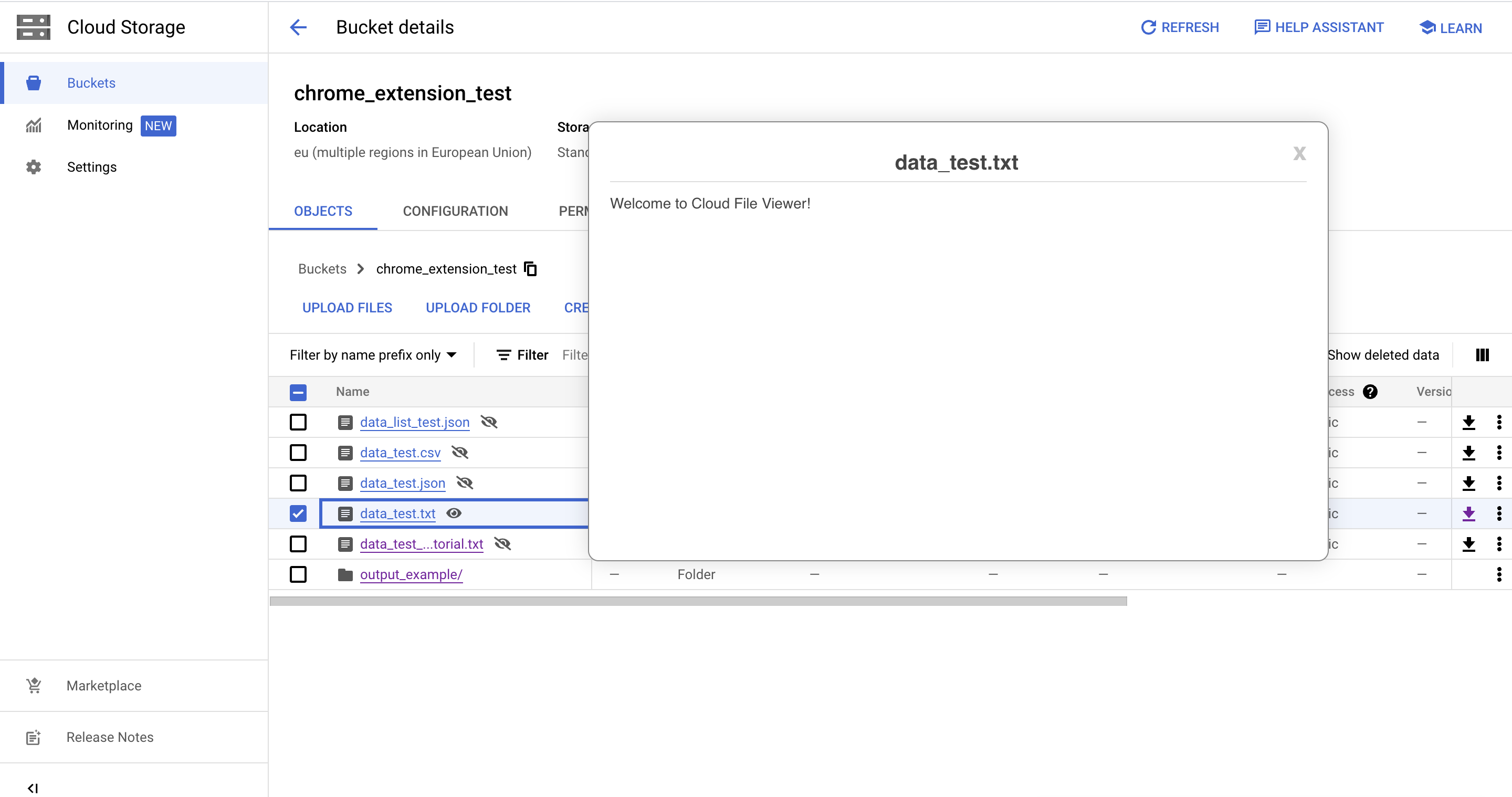Click the Show deleted data label
1512x797 pixels.
[x=1383, y=355]
